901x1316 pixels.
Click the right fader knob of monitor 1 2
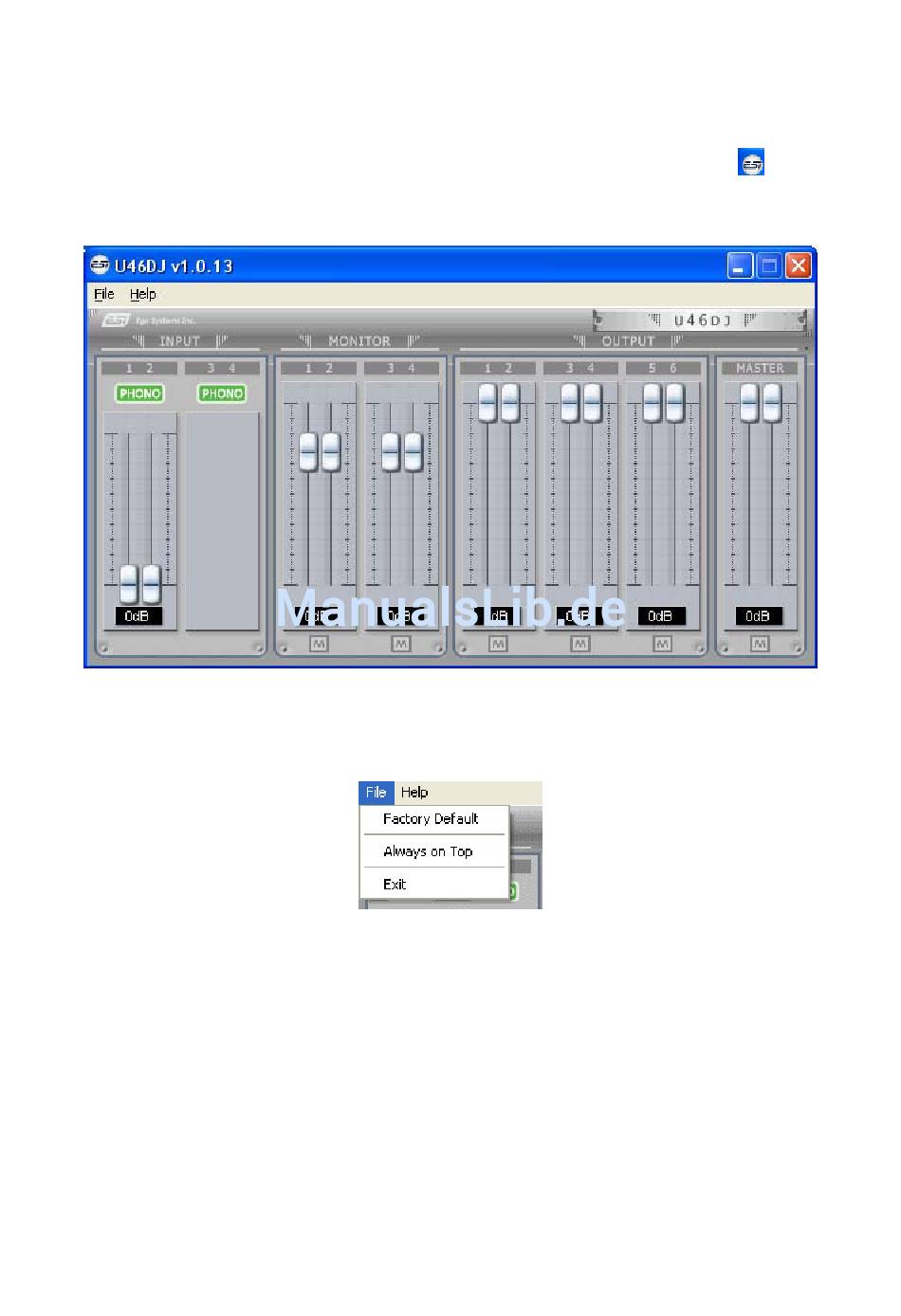(x=330, y=451)
